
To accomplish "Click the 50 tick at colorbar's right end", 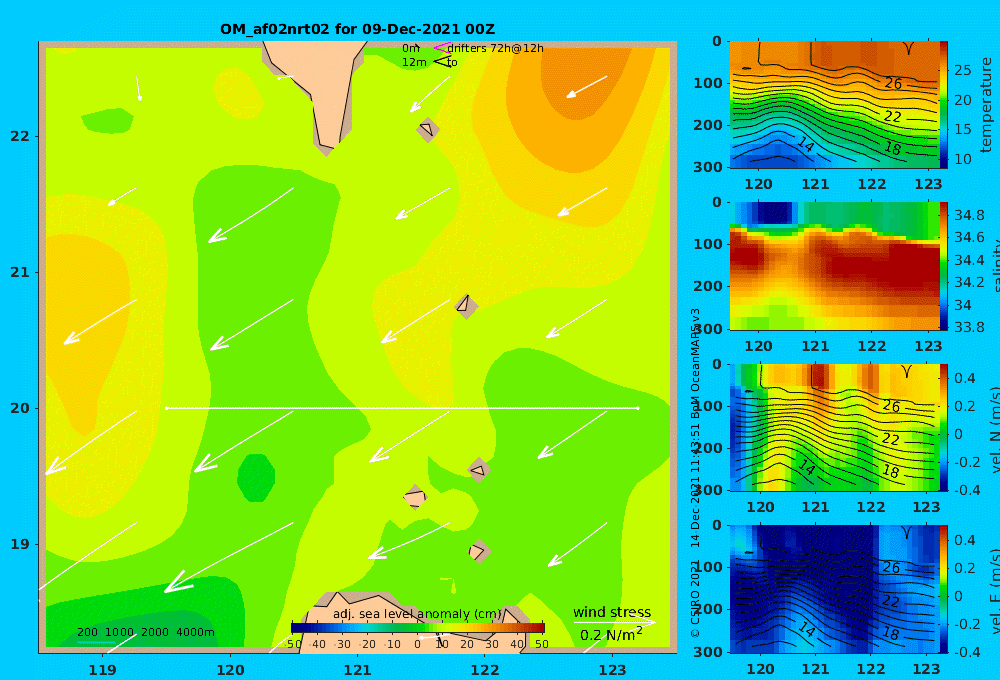I will coord(541,644).
